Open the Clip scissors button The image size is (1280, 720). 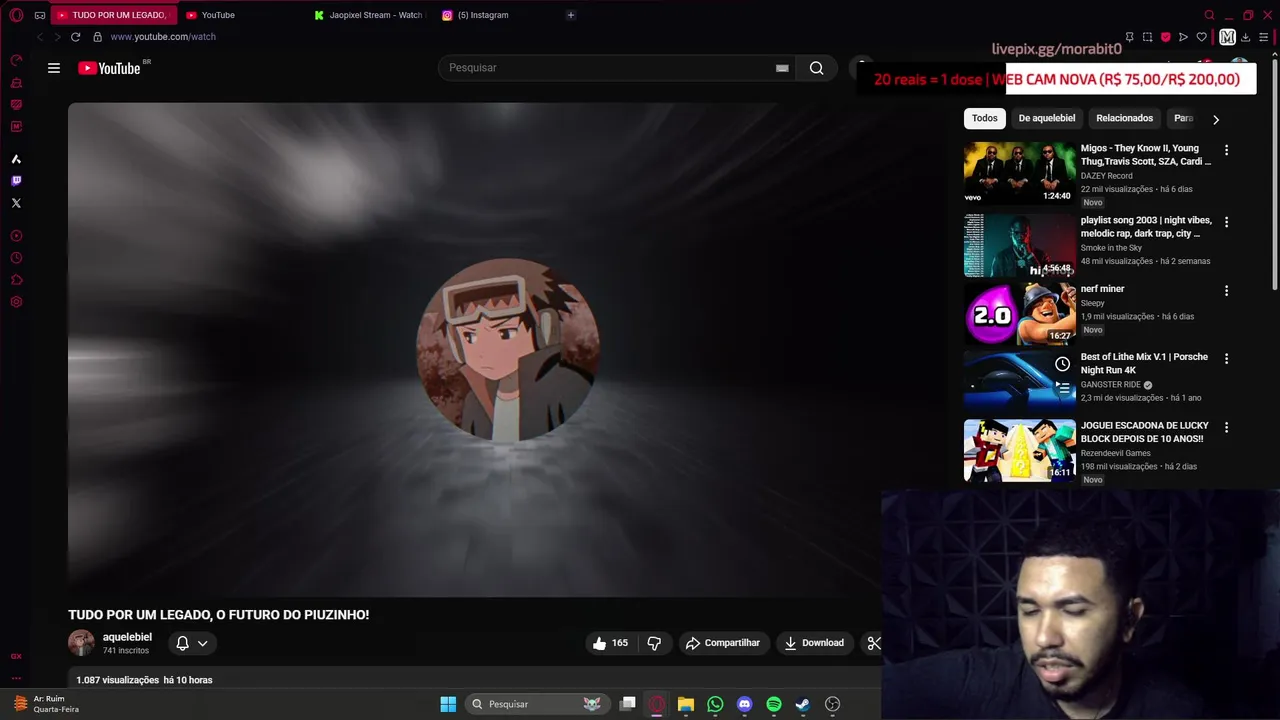tap(873, 643)
